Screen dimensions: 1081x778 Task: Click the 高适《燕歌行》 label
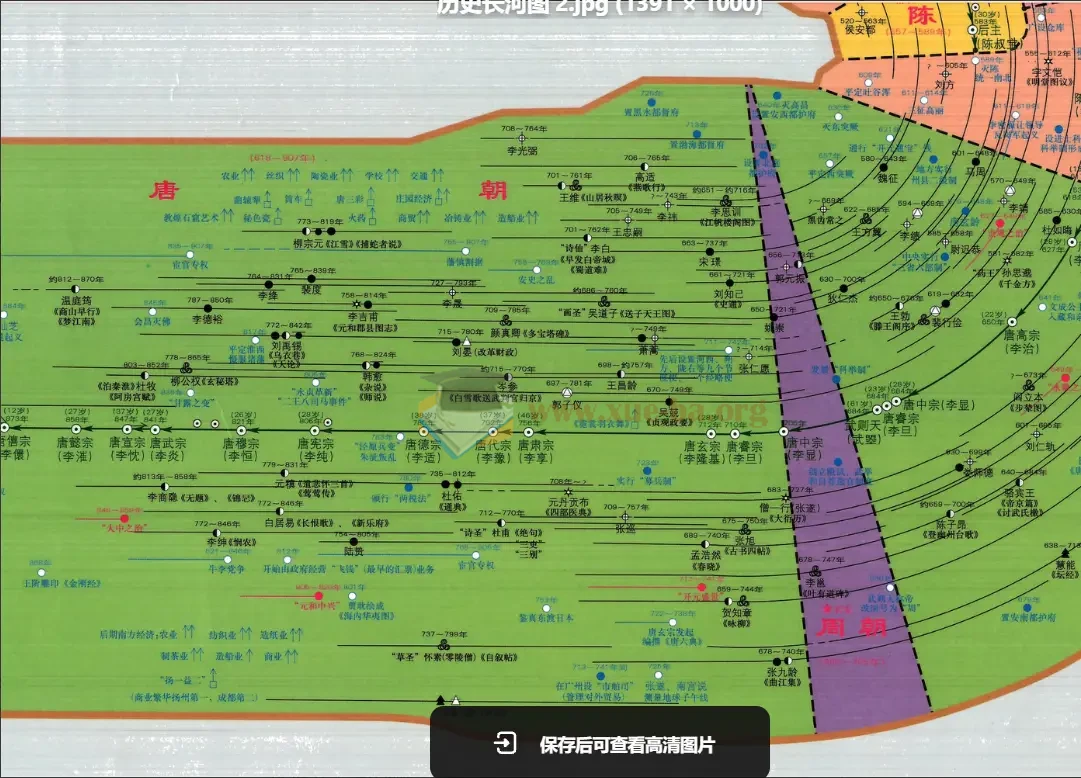pos(645,182)
